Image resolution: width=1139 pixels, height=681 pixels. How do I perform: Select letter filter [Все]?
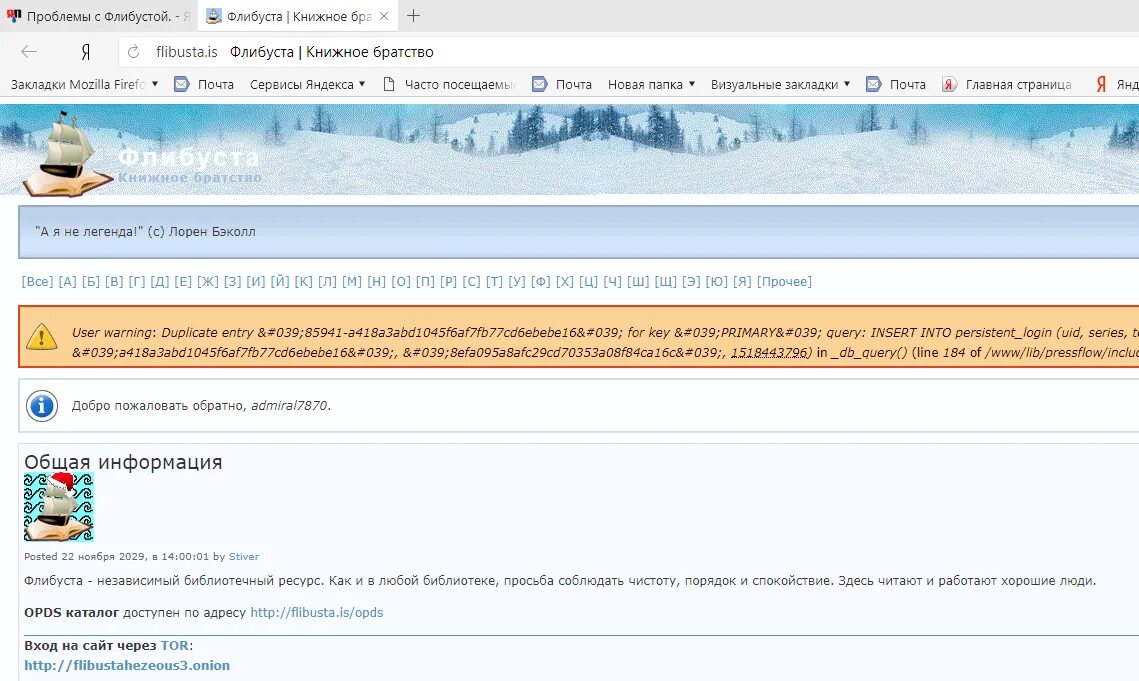37,281
